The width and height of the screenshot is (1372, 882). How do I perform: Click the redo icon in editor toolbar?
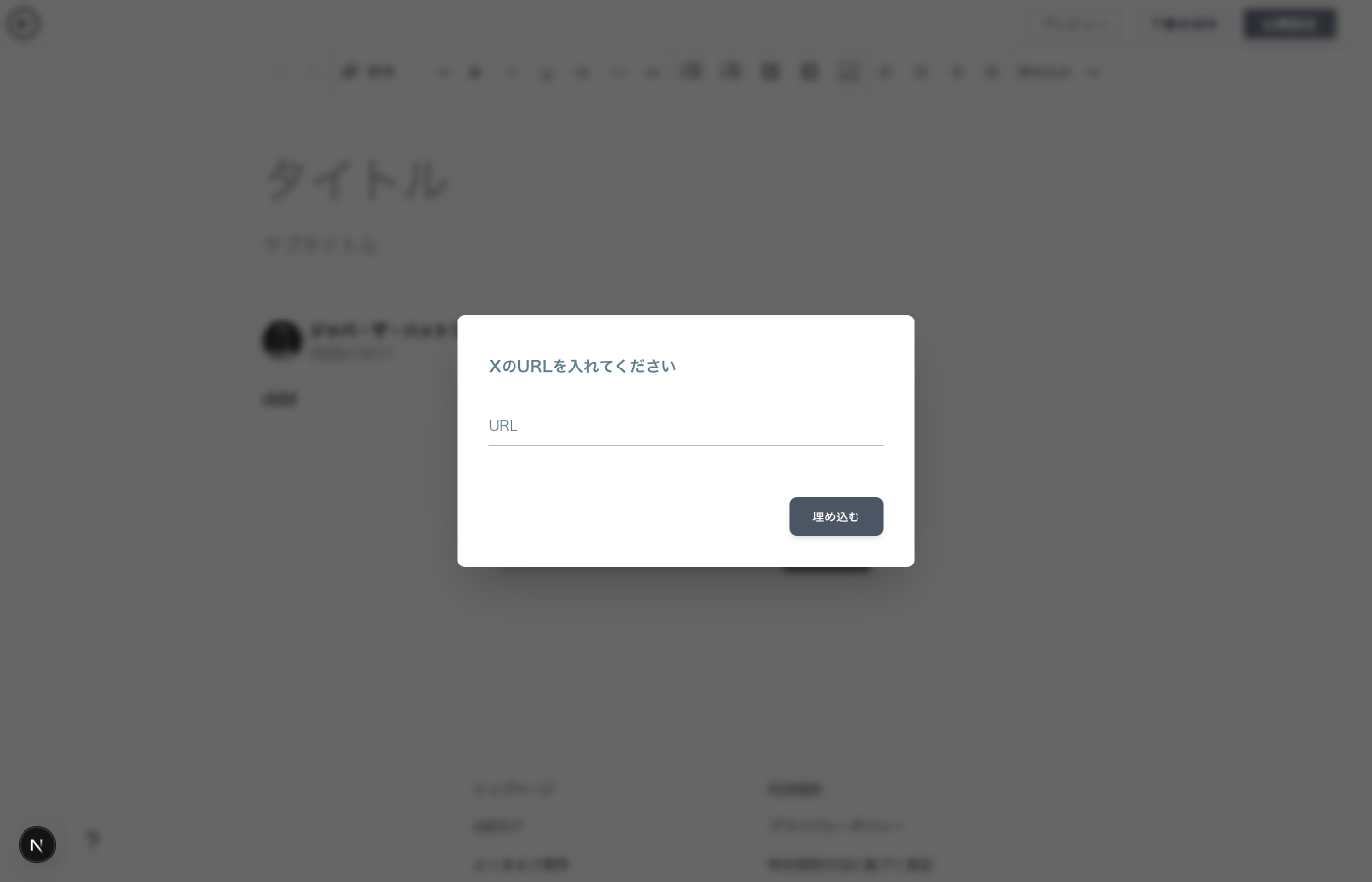(x=315, y=73)
